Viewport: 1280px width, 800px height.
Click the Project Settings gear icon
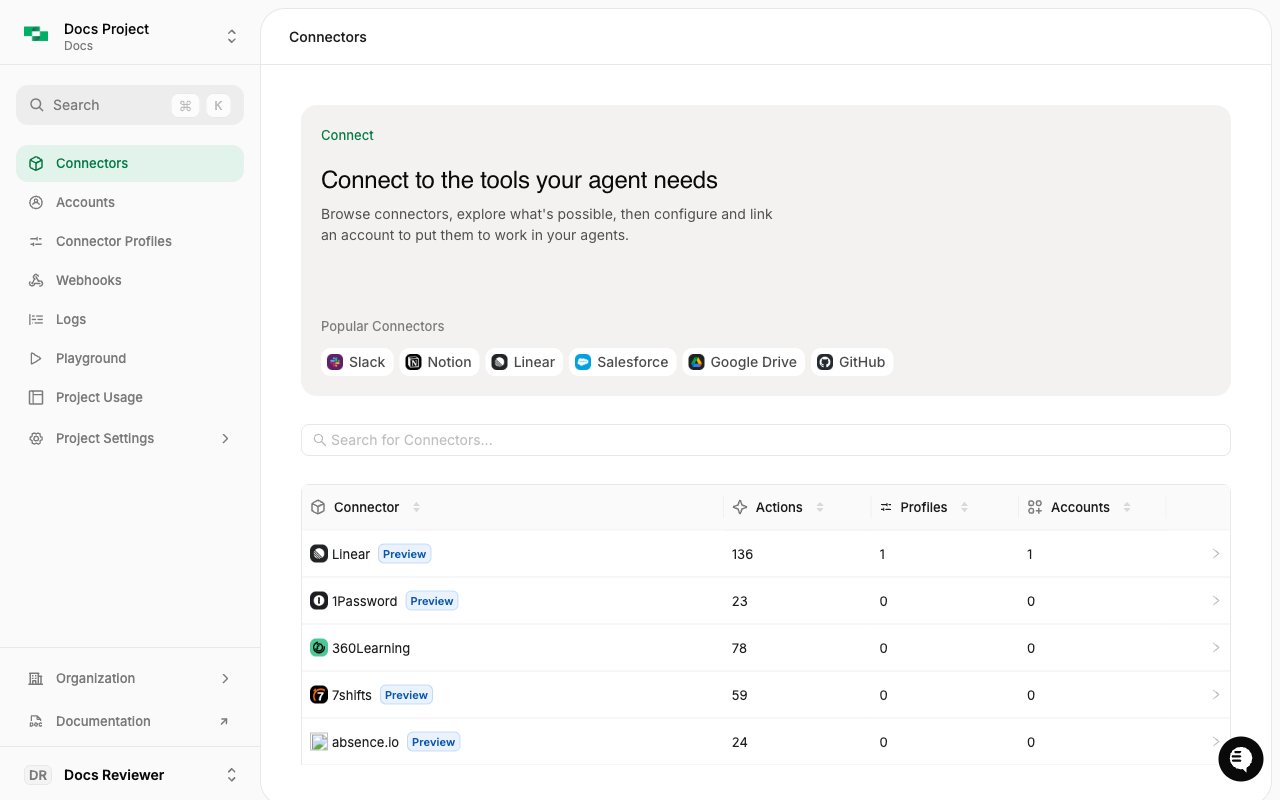(x=36, y=438)
